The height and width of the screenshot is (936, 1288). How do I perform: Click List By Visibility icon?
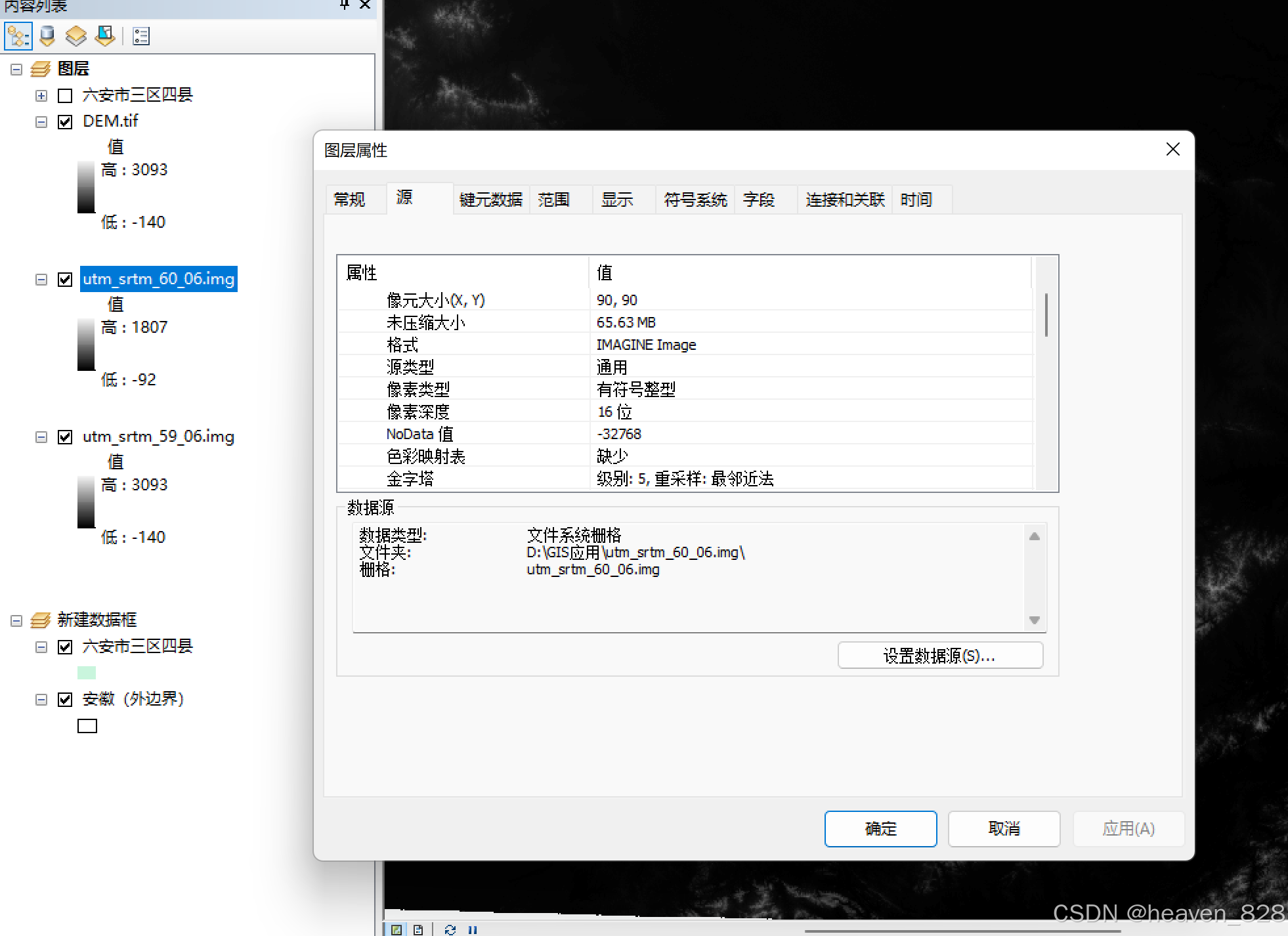pos(76,35)
